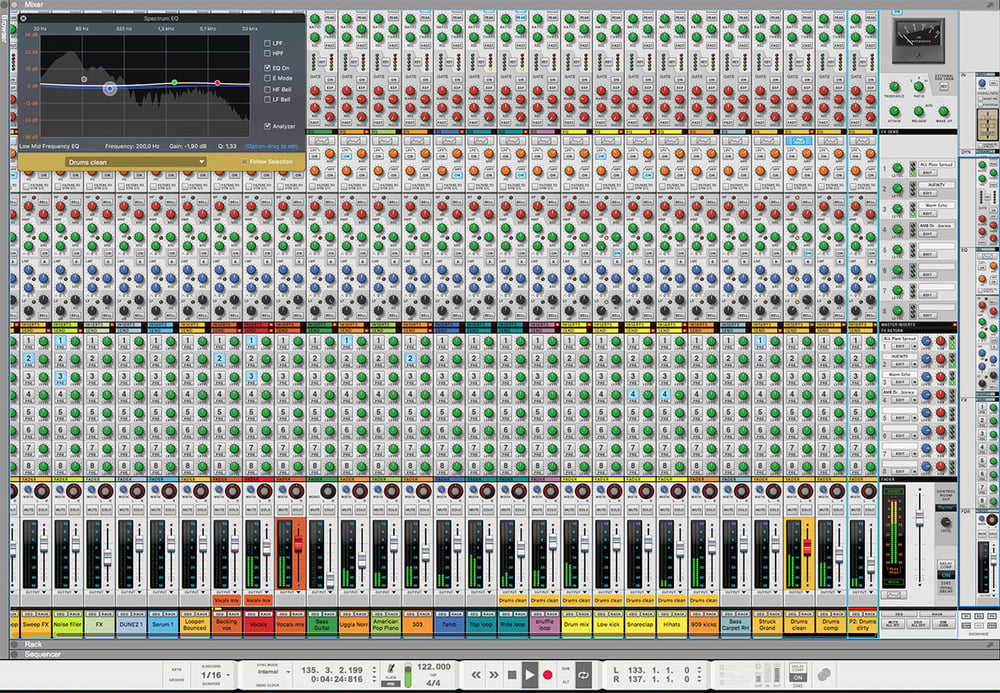
Task: Click the Stop button in the transport
Action: tap(513, 672)
